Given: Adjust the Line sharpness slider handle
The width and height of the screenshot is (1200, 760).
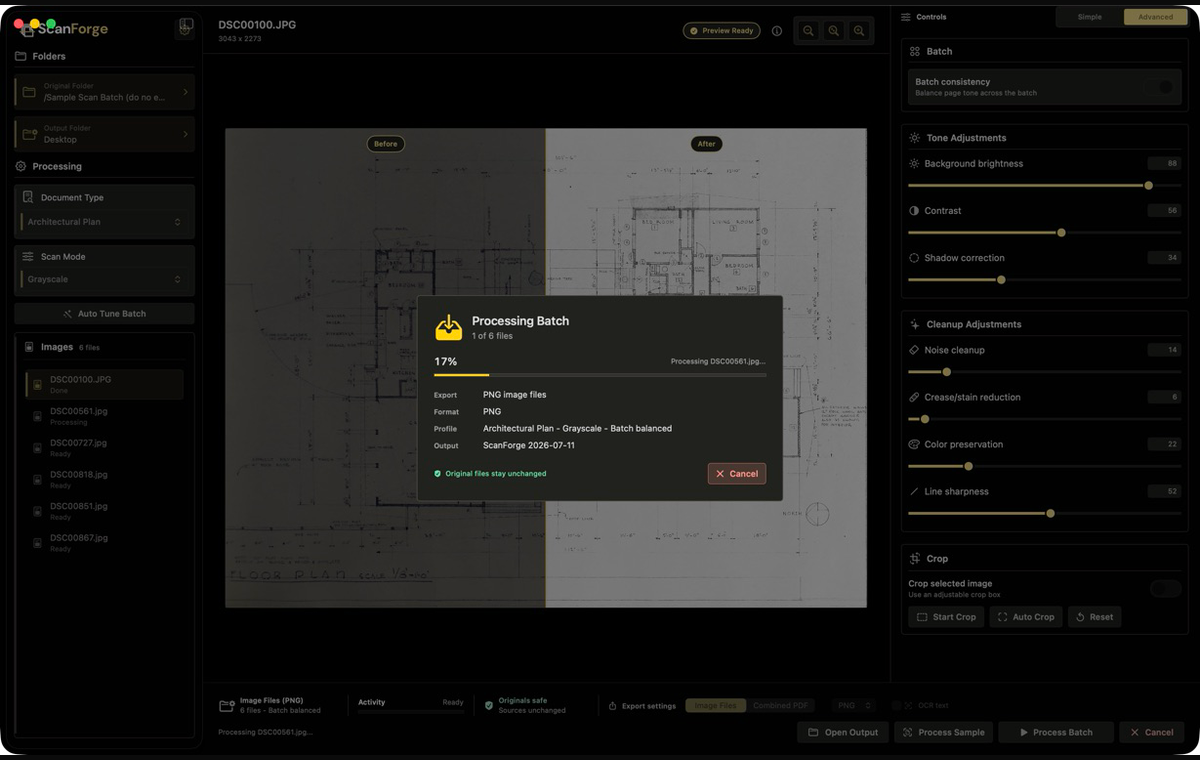Looking at the screenshot, I should [x=1050, y=513].
